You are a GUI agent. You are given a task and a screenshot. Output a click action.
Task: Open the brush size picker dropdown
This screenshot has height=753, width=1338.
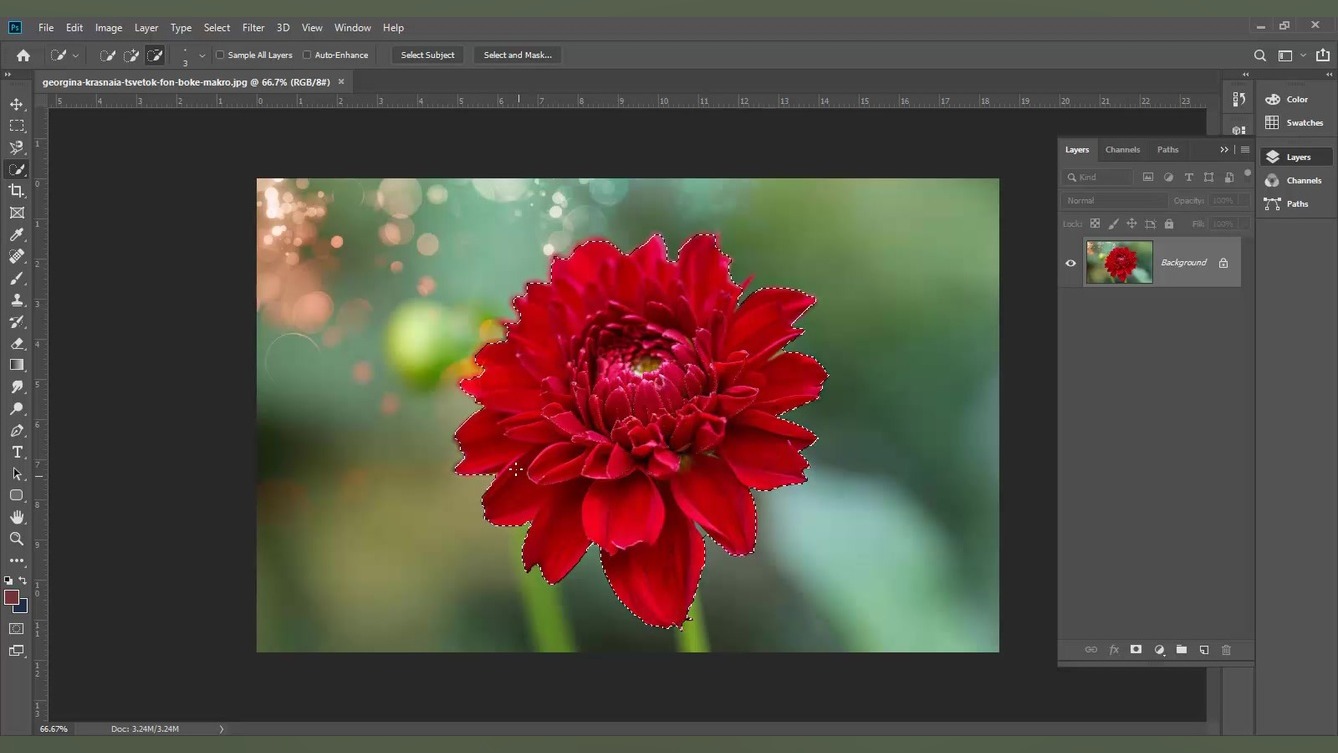pos(202,56)
